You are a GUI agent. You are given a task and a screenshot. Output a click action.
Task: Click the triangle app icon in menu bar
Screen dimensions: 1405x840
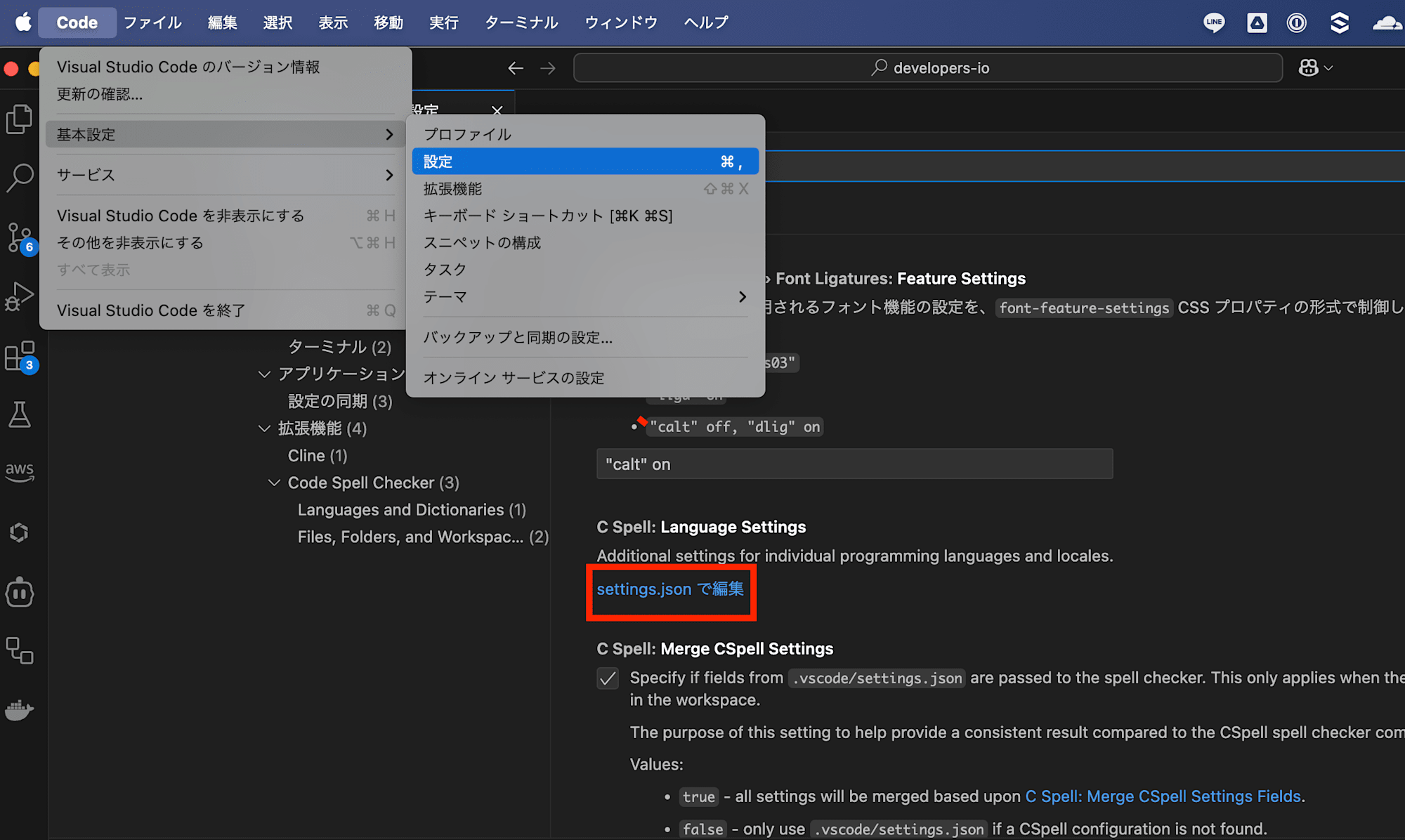(x=1257, y=22)
